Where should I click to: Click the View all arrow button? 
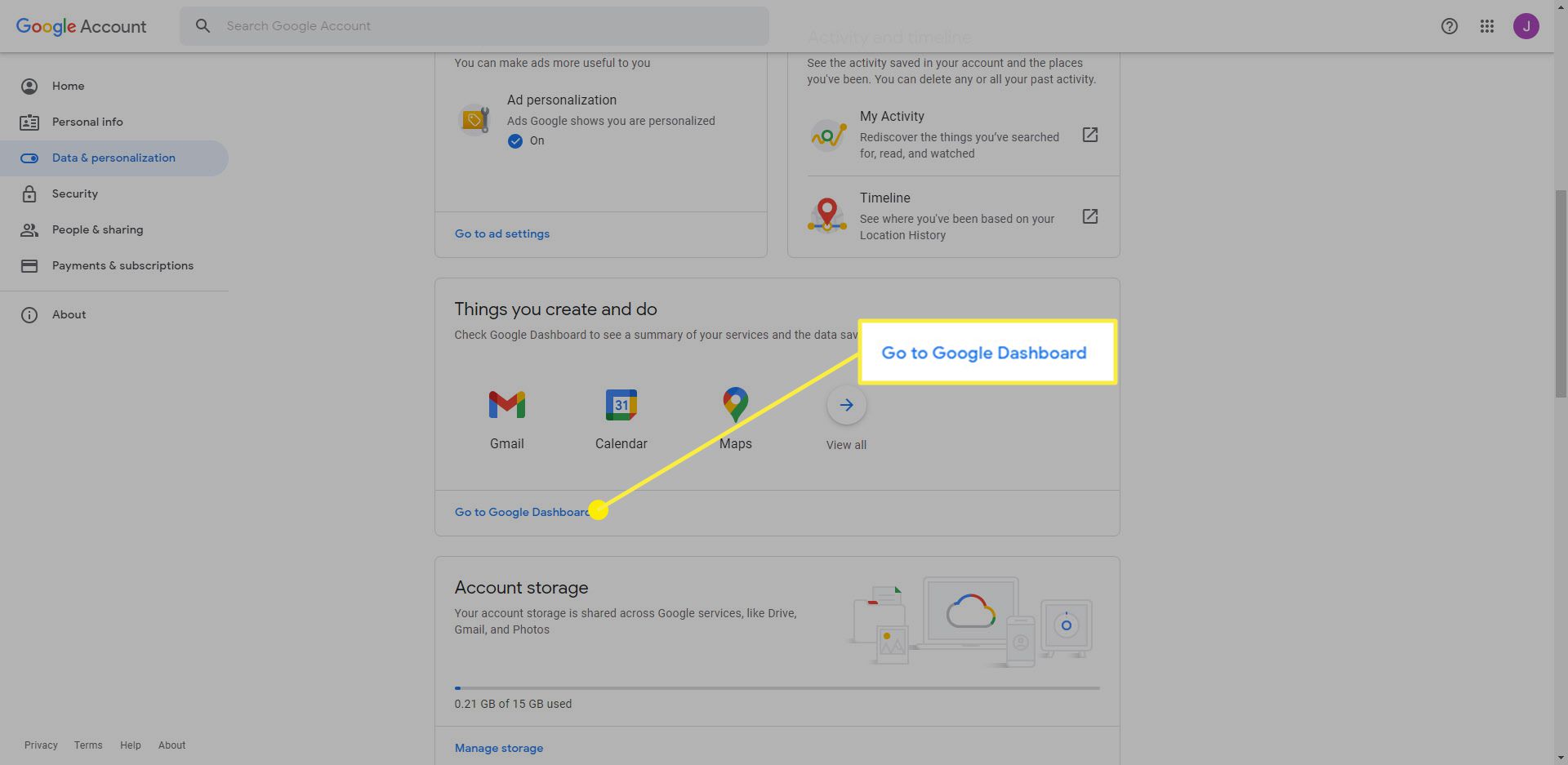[x=846, y=405]
